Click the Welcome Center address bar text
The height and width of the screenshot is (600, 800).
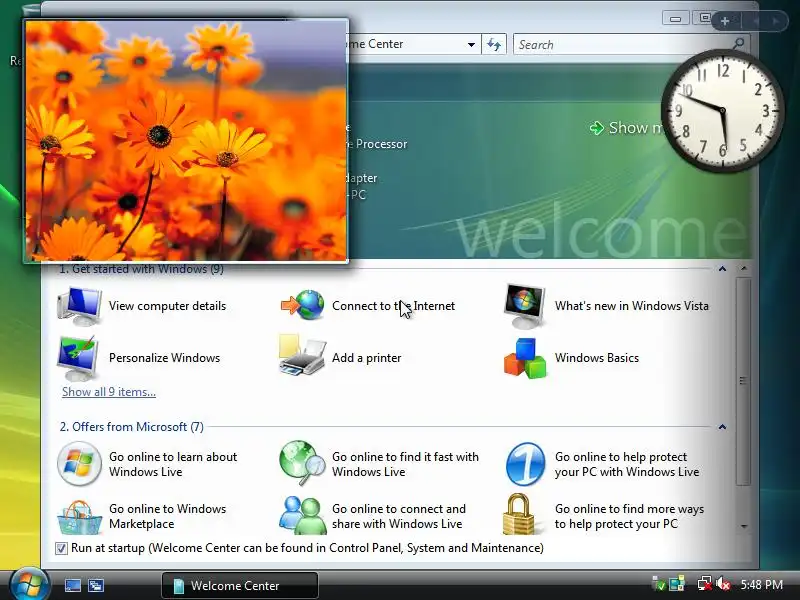point(376,44)
